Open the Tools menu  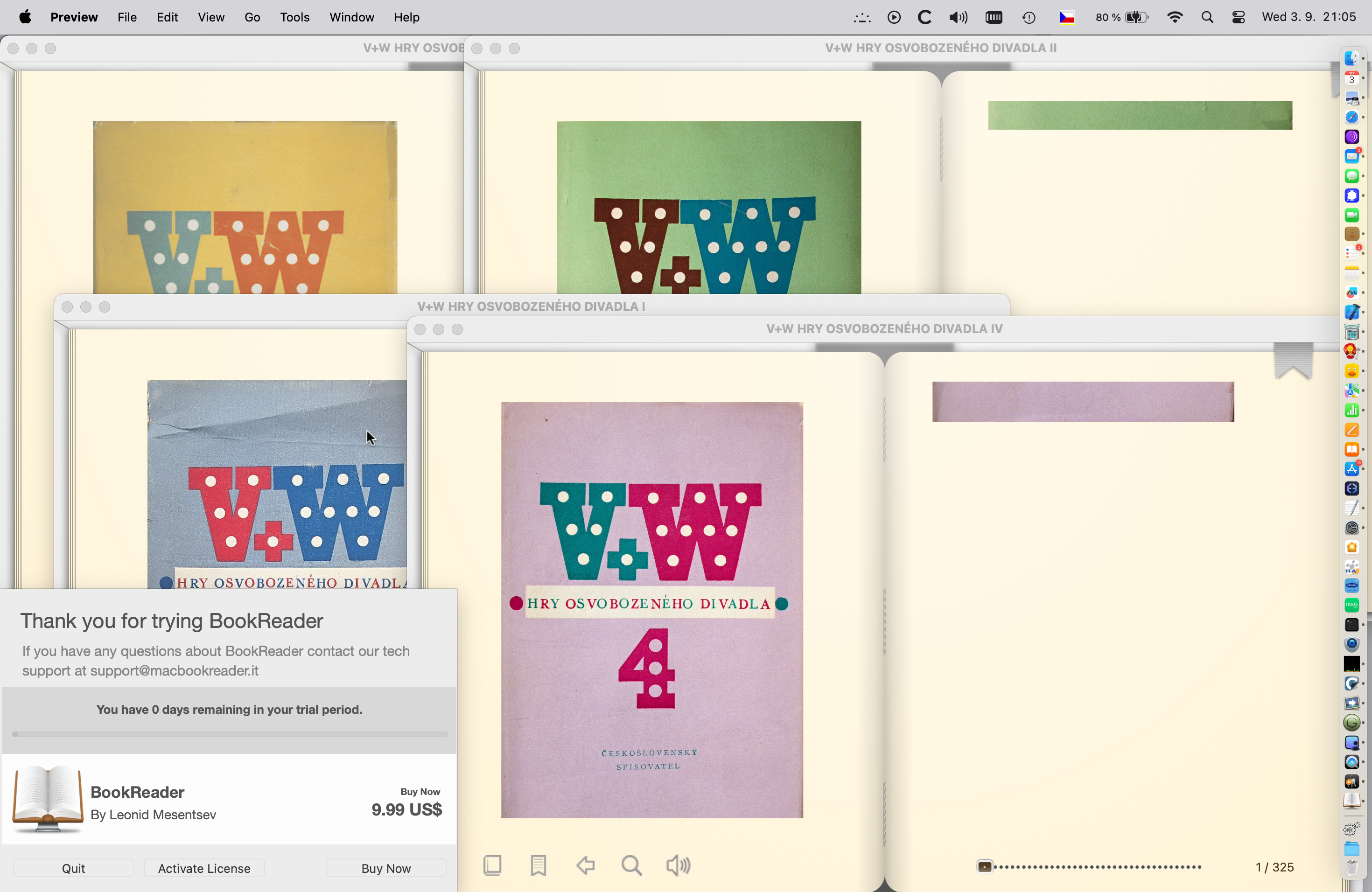[x=295, y=17]
